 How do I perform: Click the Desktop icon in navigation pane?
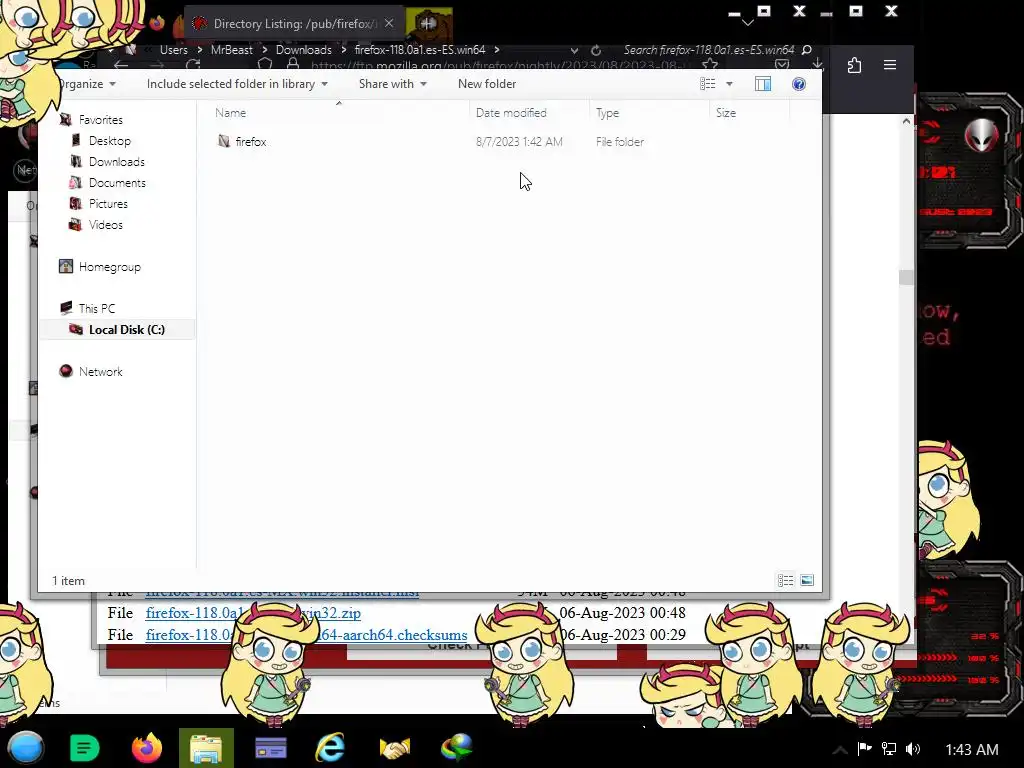76,140
